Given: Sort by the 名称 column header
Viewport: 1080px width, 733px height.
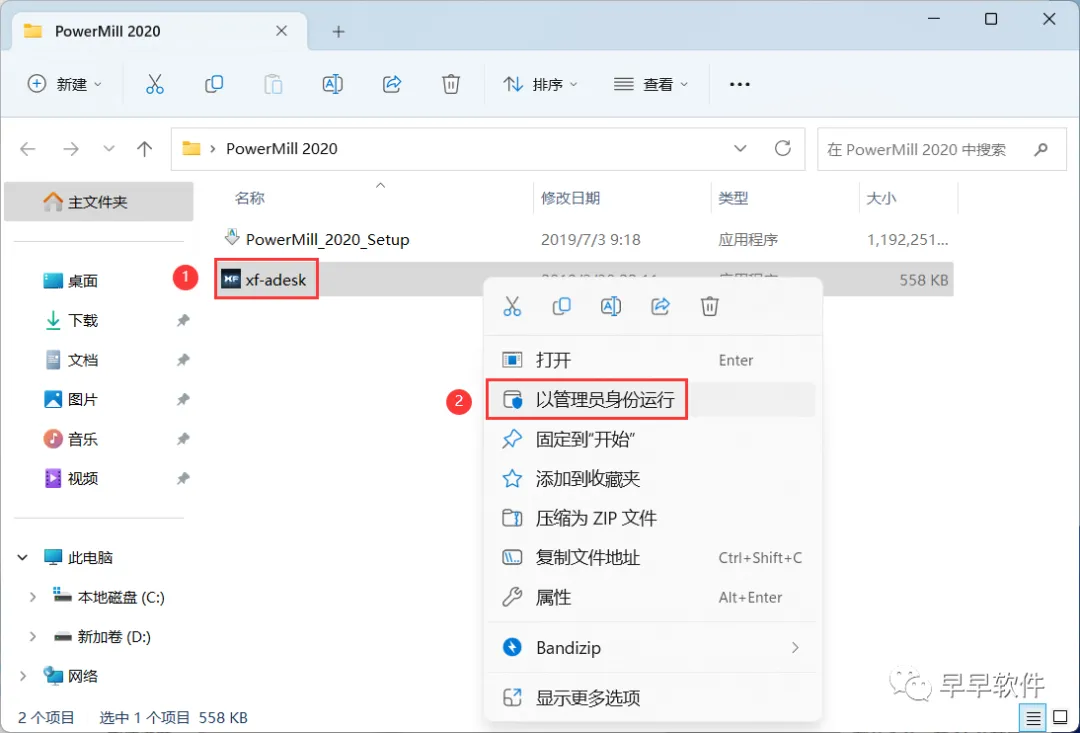Looking at the screenshot, I should [x=249, y=198].
